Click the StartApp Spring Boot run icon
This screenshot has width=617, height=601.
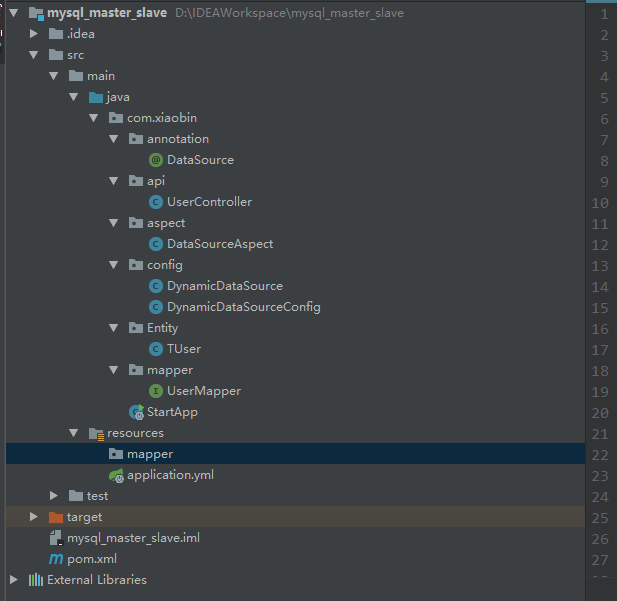tap(137, 412)
